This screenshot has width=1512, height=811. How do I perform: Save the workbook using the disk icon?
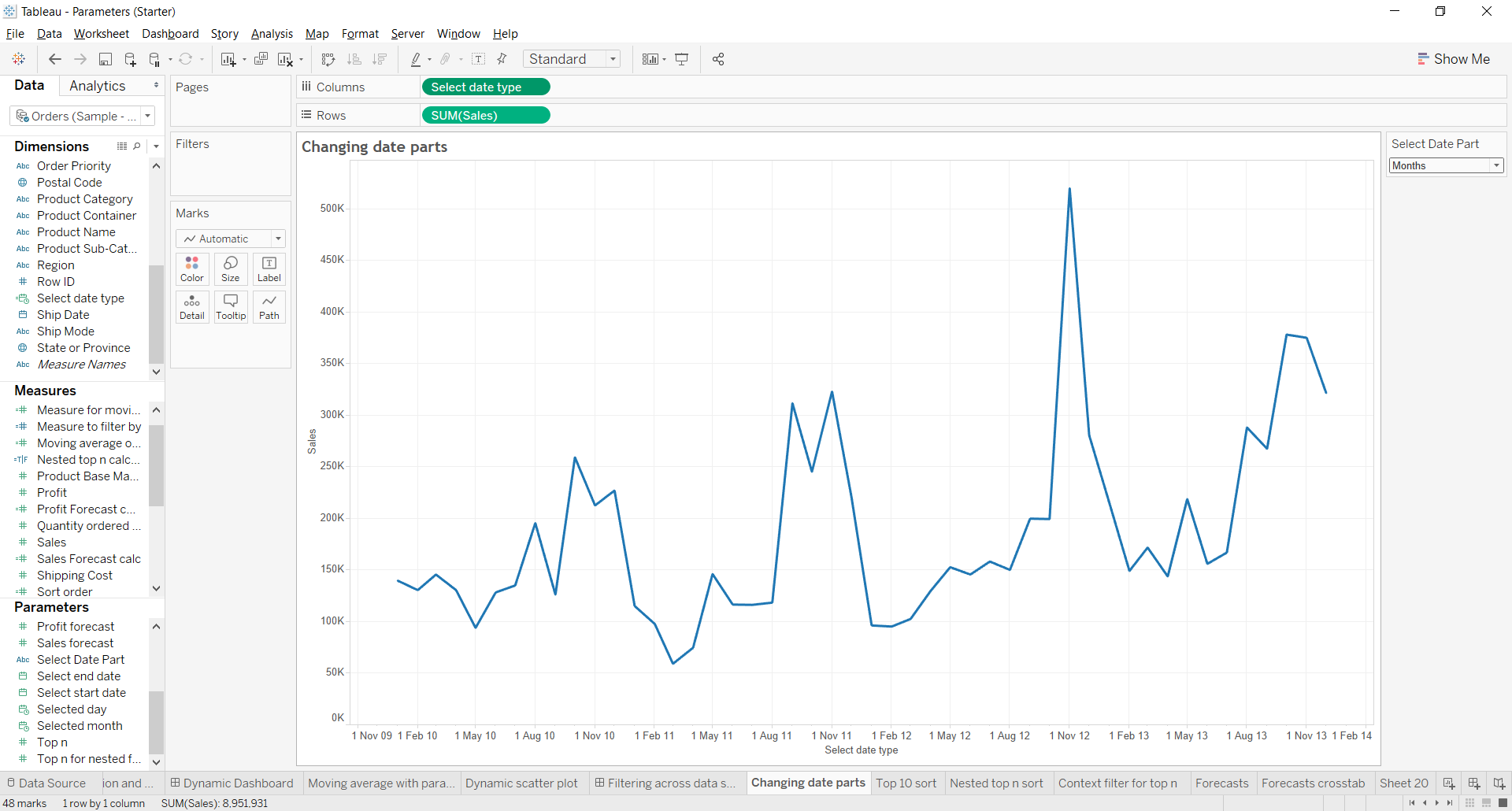[x=105, y=59]
